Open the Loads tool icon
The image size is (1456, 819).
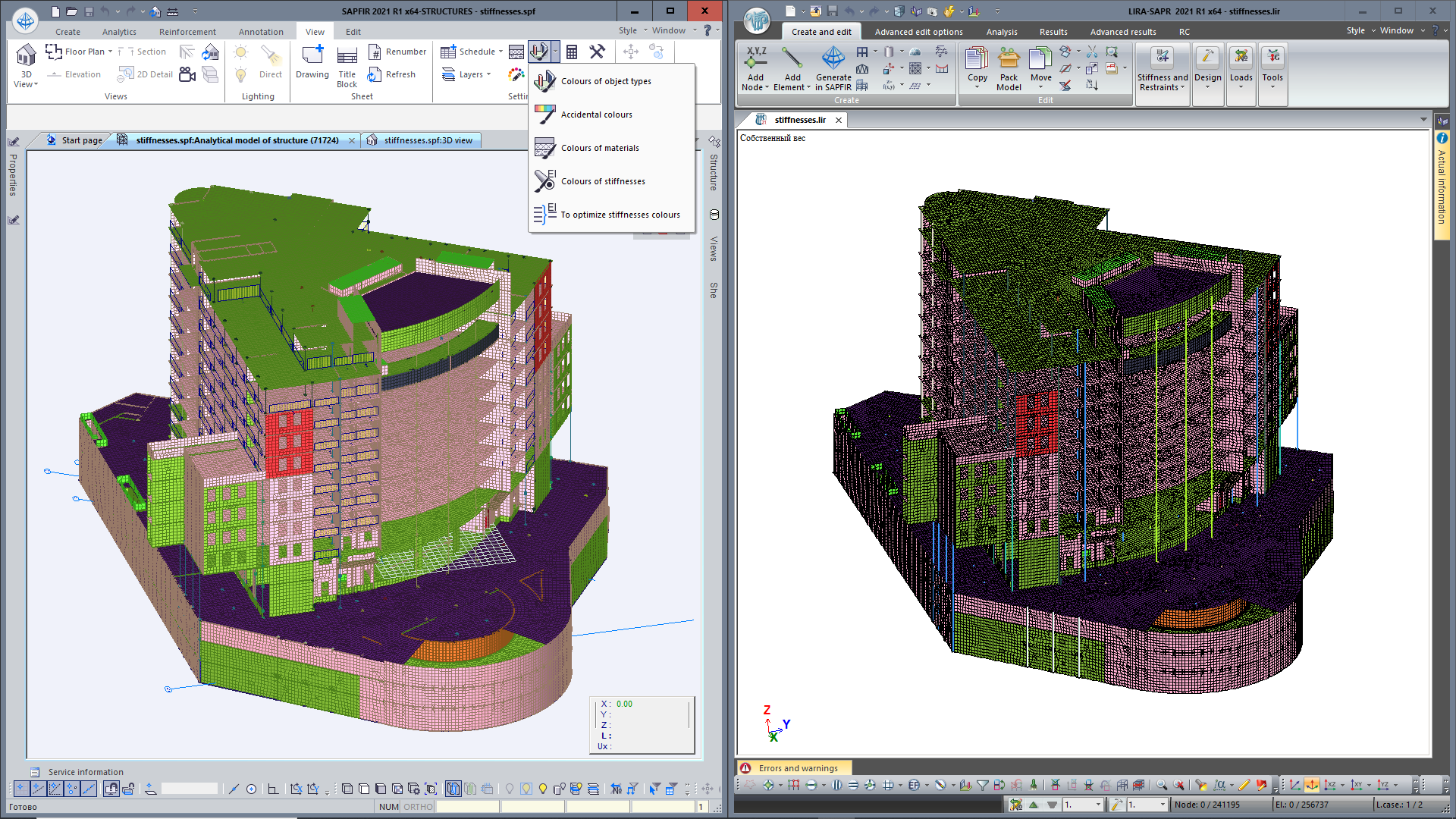tap(1241, 59)
